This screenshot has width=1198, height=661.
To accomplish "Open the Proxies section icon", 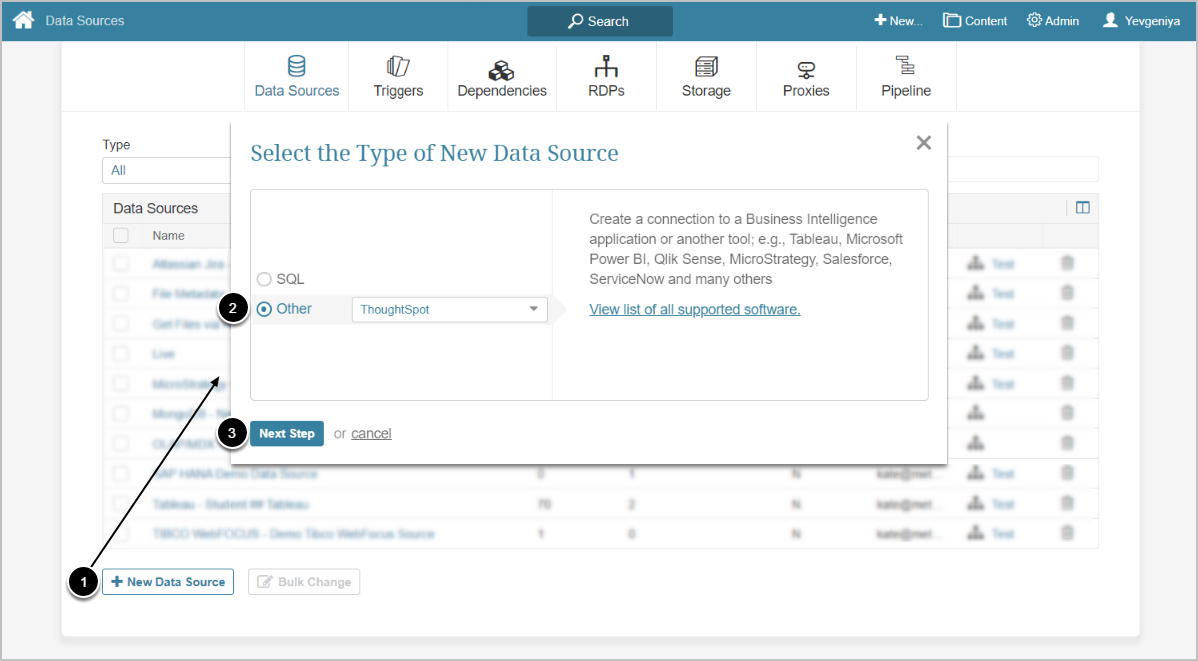I will pos(806,69).
